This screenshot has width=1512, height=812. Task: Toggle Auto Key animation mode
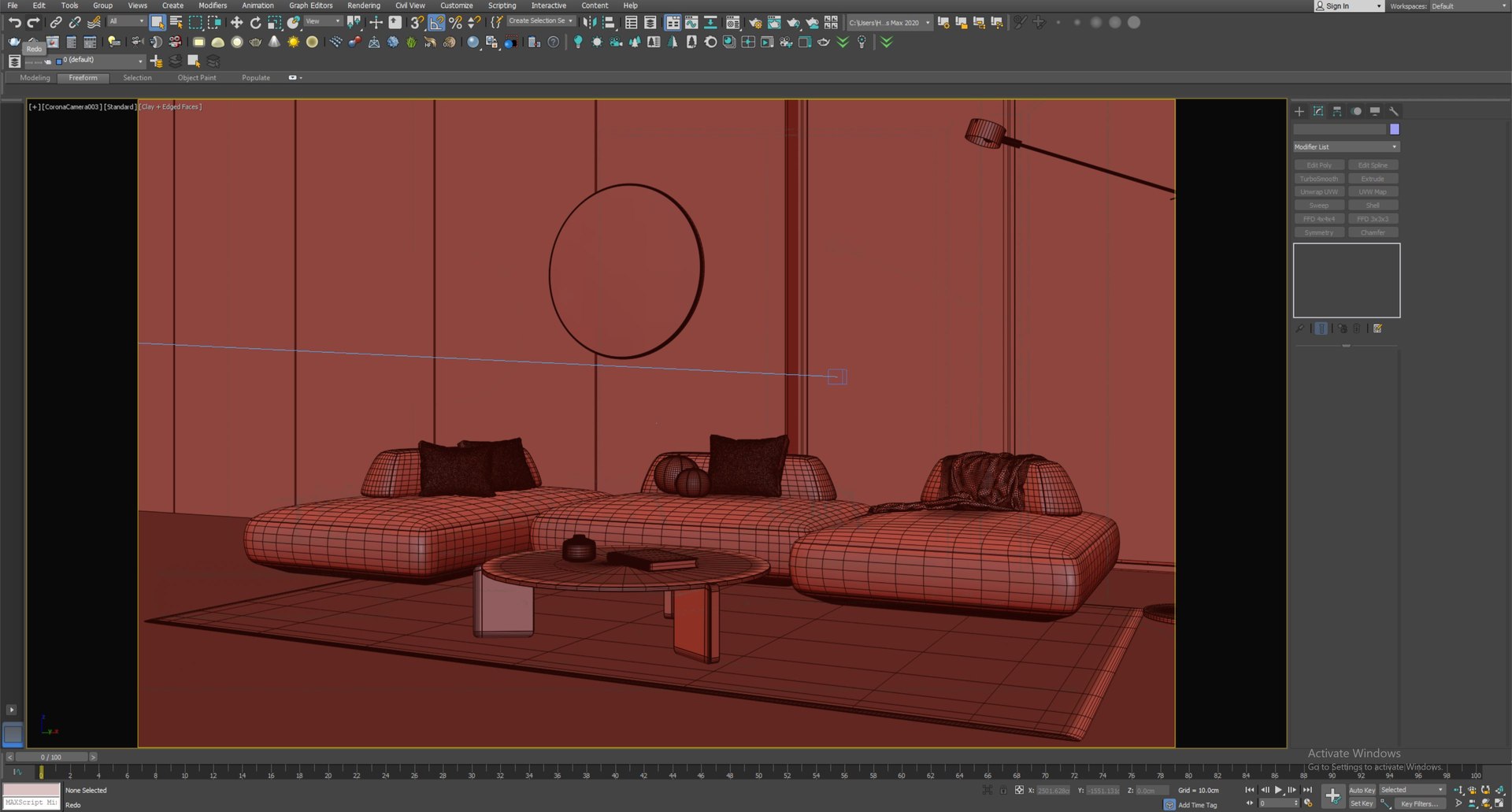coord(1362,790)
